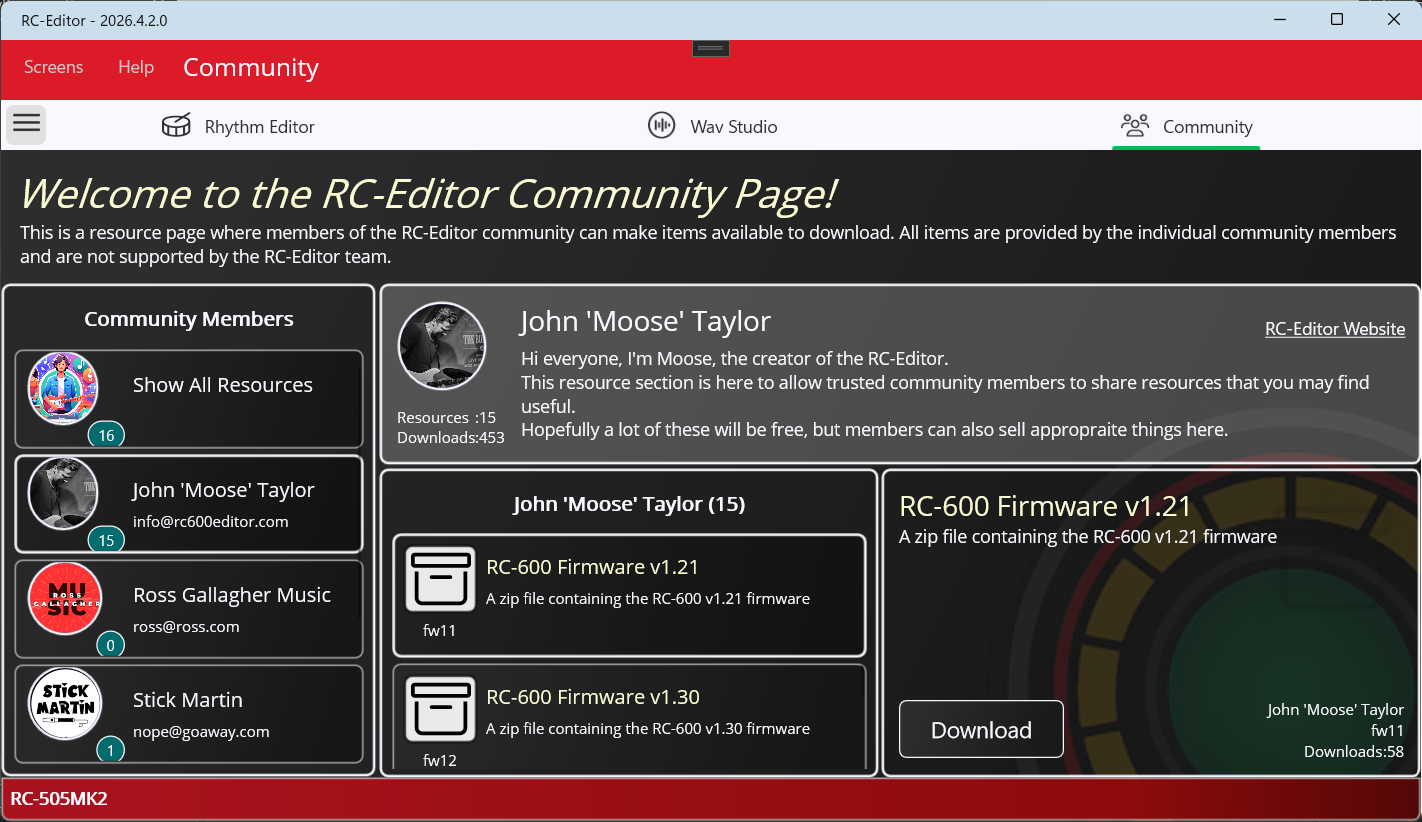Click the 0 resources badge under Ross Gallagher
The image size is (1422, 822).
[110, 645]
